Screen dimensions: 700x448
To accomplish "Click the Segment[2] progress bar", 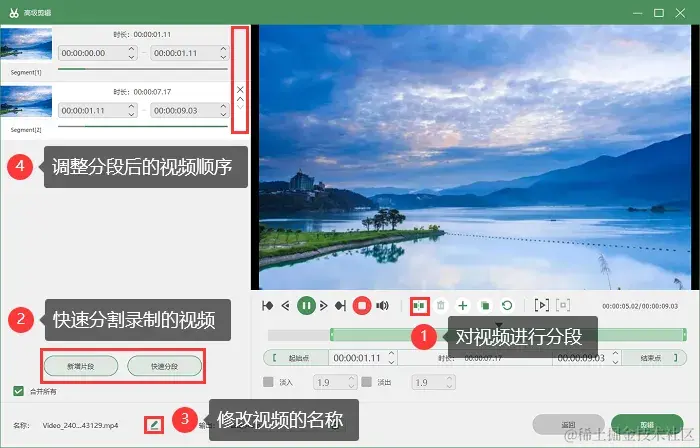I will tap(143, 127).
